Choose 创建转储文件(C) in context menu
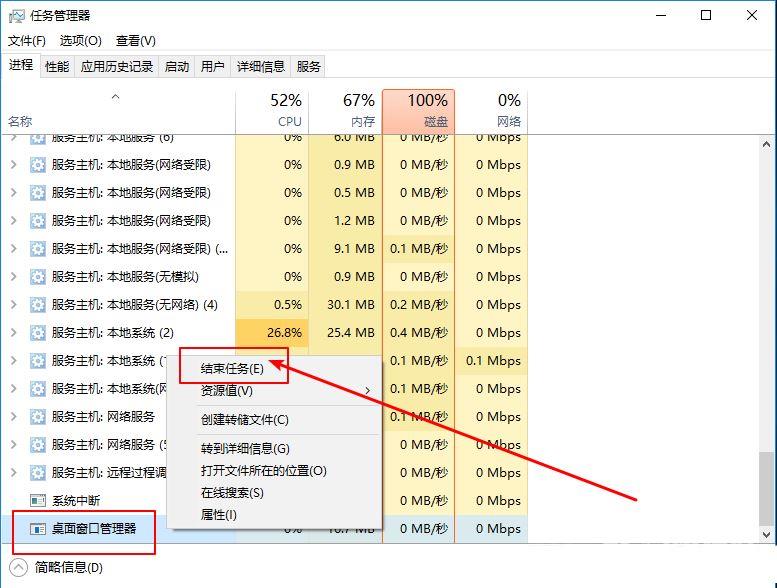The height and width of the screenshot is (588, 777). pyautogui.click(x=244, y=420)
